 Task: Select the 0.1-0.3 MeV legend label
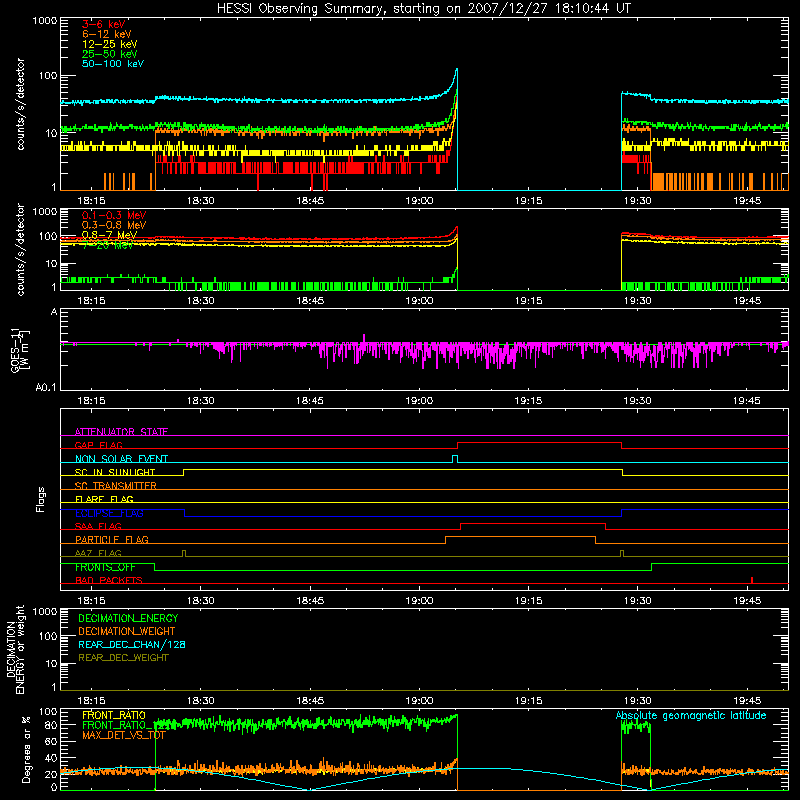pyautogui.click(x=114, y=215)
